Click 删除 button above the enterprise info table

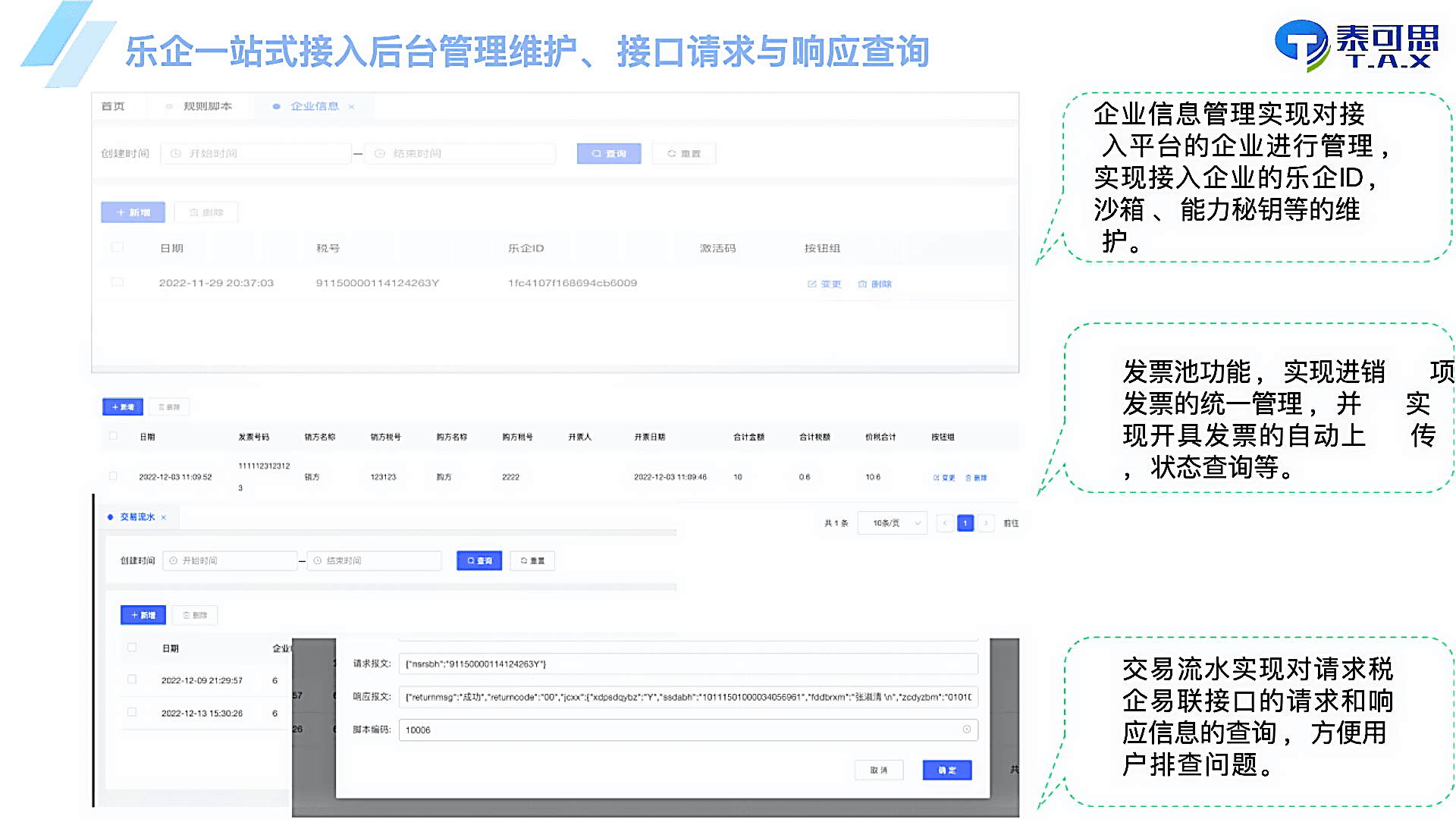coord(206,212)
